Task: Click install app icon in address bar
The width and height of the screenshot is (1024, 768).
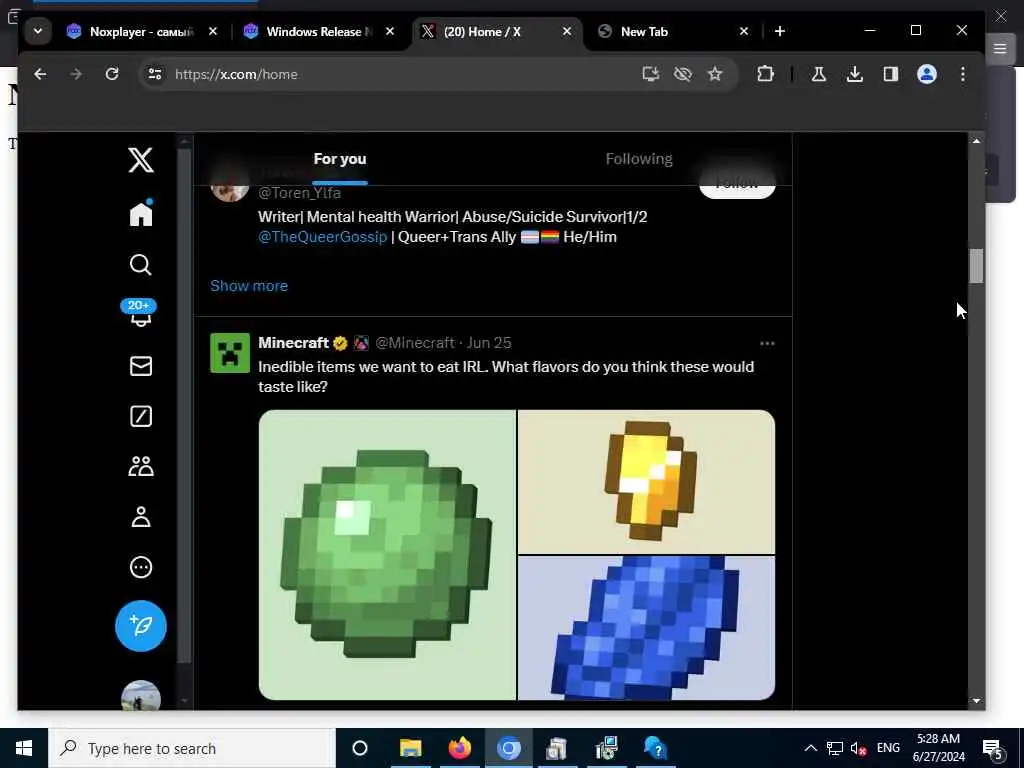Action: 650,74
